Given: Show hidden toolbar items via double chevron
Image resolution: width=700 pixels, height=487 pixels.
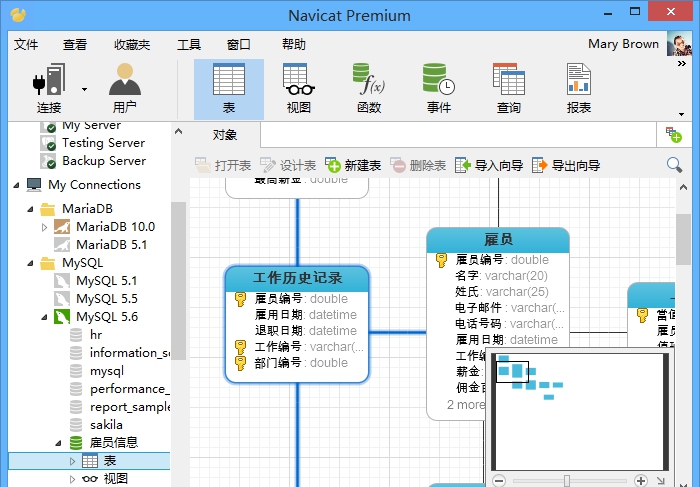Looking at the screenshot, I should (x=681, y=64).
